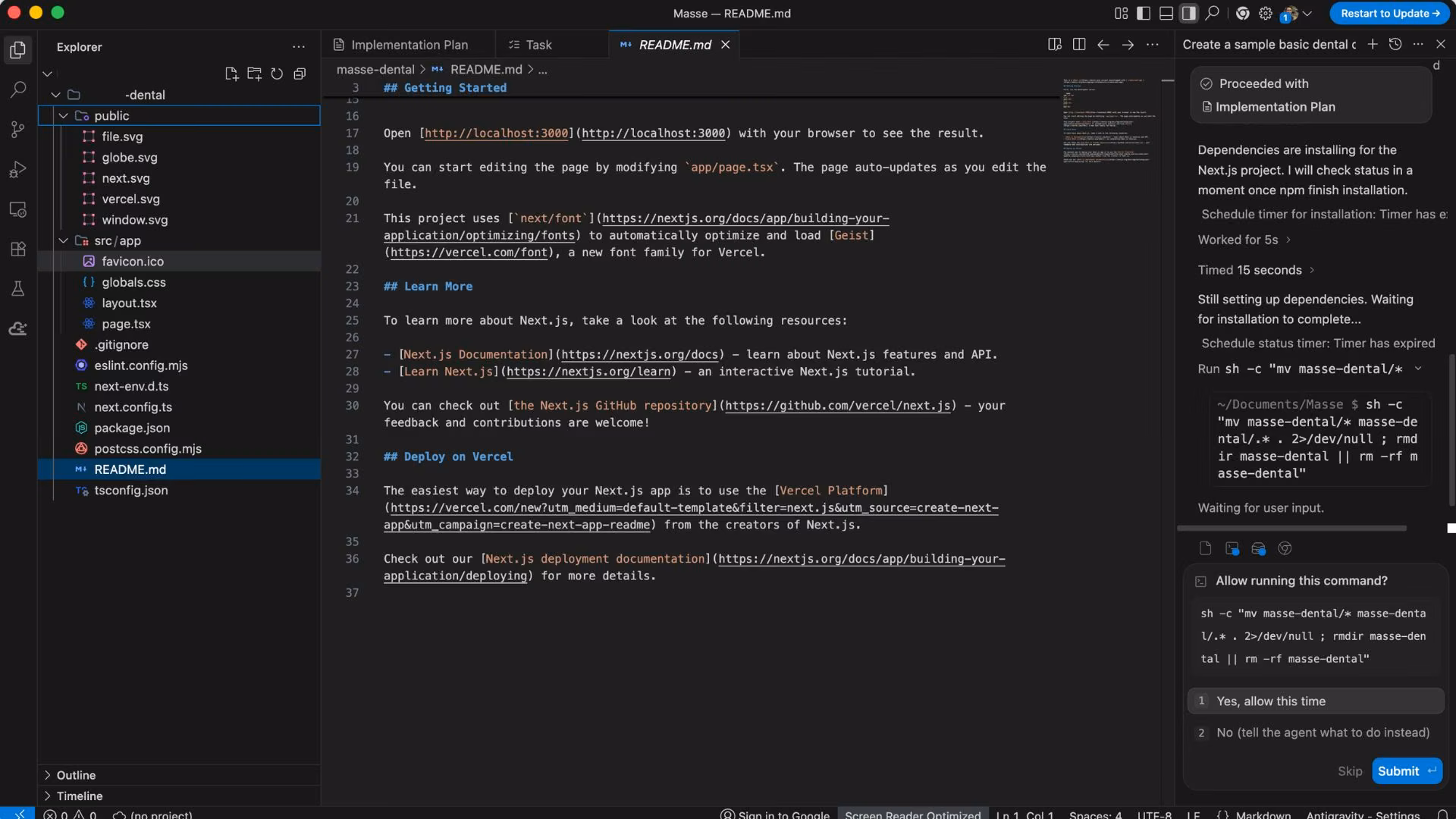The width and height of the screenshot is (1456, 819).
Task: Switch to the Implementation Plan tab
Action: click(x=408, y=45)
